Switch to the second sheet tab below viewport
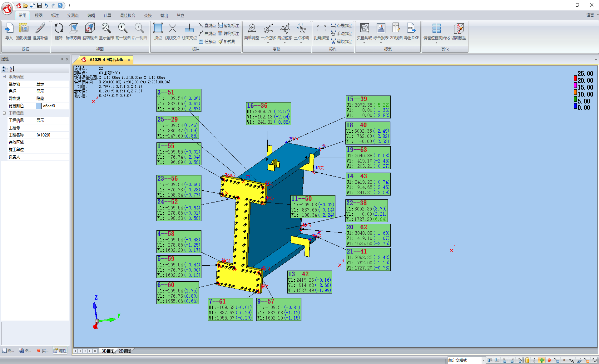The width and height of the screenshot is (599, 364). coord(125,351)
